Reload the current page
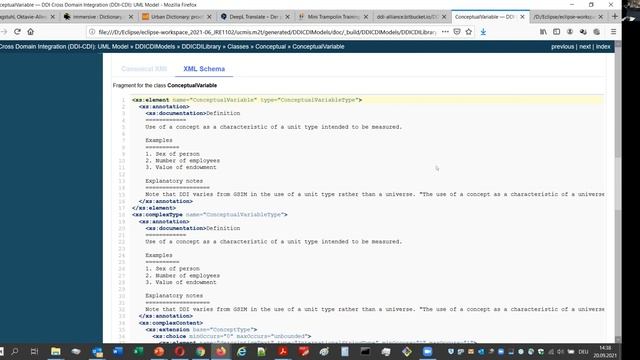Image resolution: width=640 pixels, height=360 pixels. click(x=17, y=32)
